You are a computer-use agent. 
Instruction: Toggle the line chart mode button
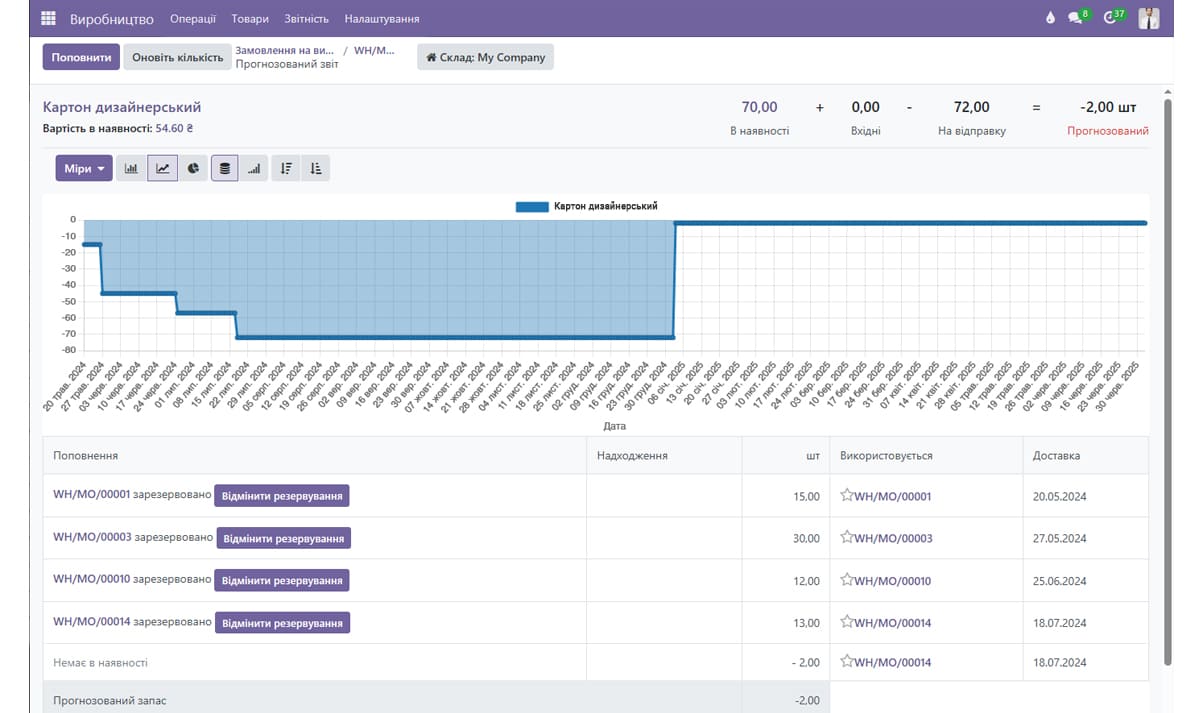[x=162, y=169]
